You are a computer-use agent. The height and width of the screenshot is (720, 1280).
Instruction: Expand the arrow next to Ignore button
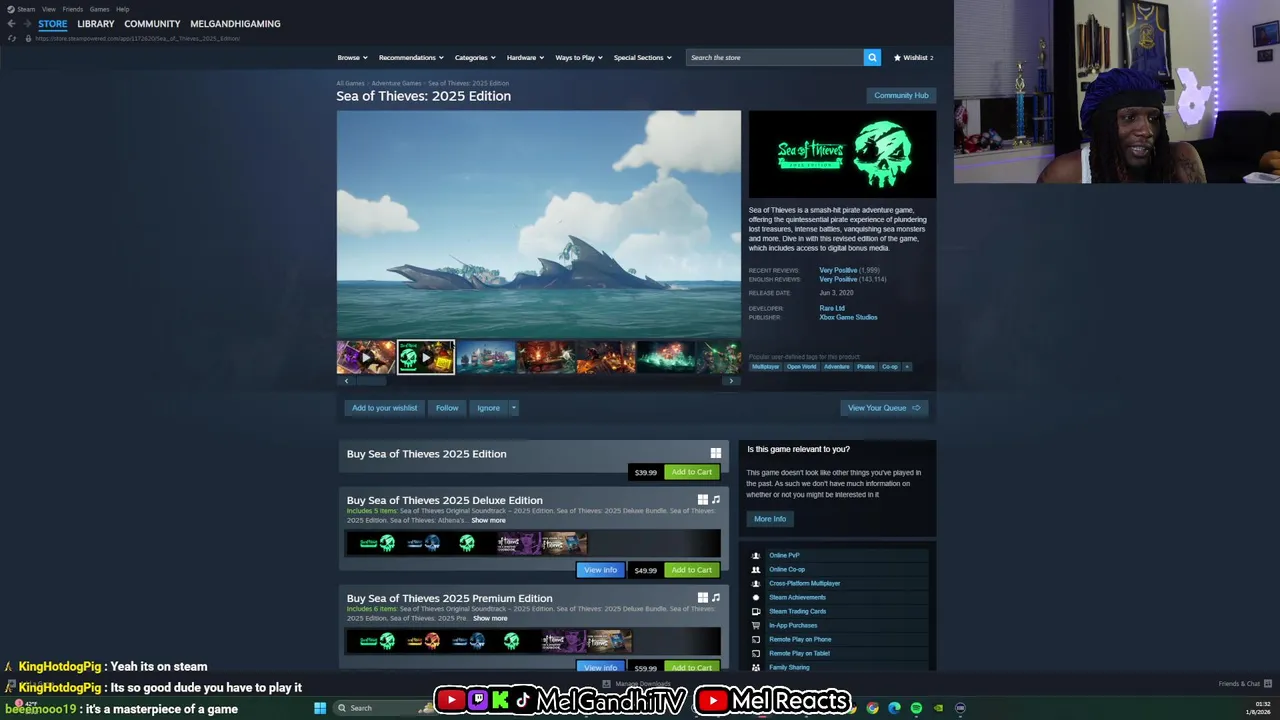[x=513, y=408]
